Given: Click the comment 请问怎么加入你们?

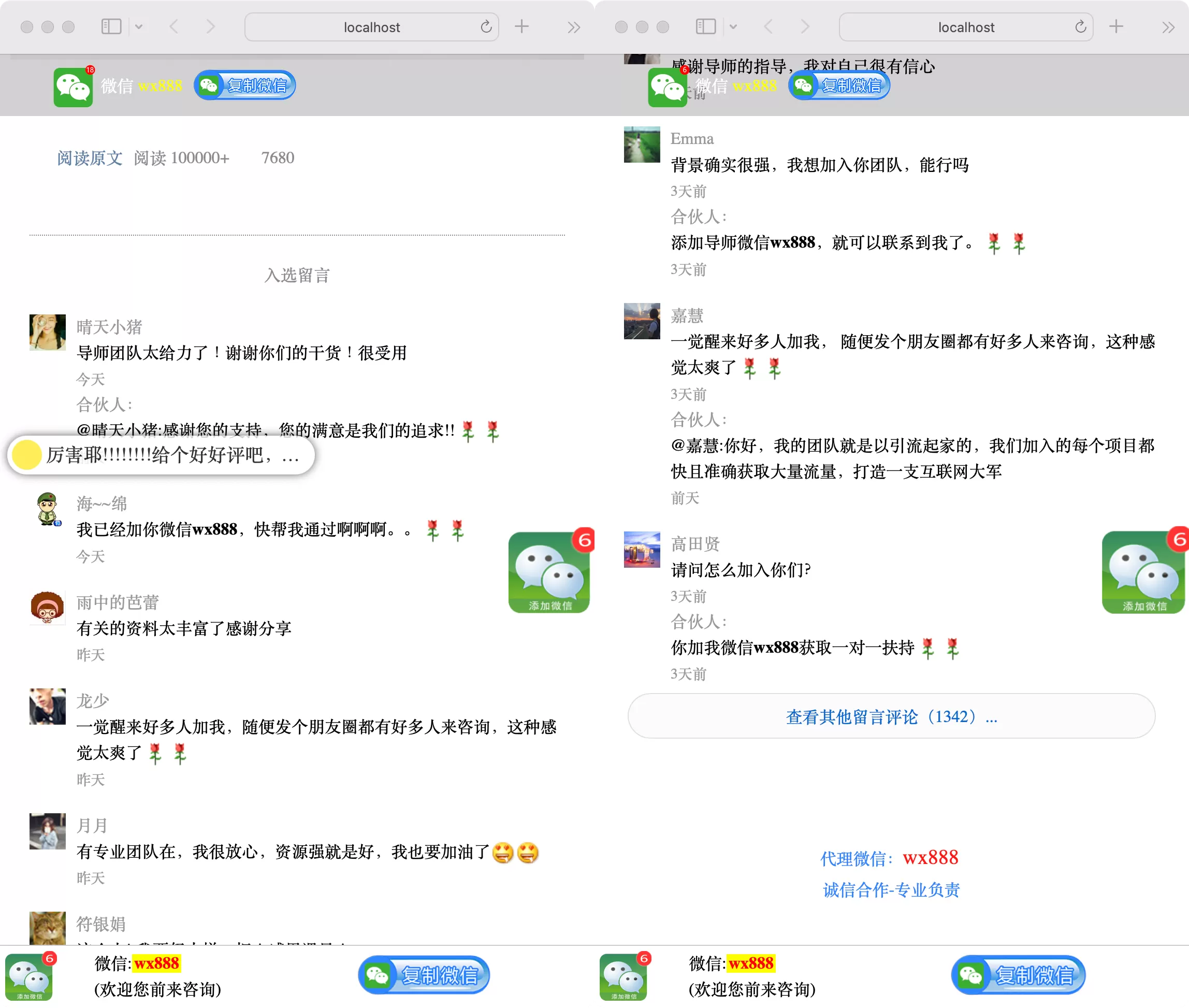Looking at the screenshot, I should click(741, 570).
